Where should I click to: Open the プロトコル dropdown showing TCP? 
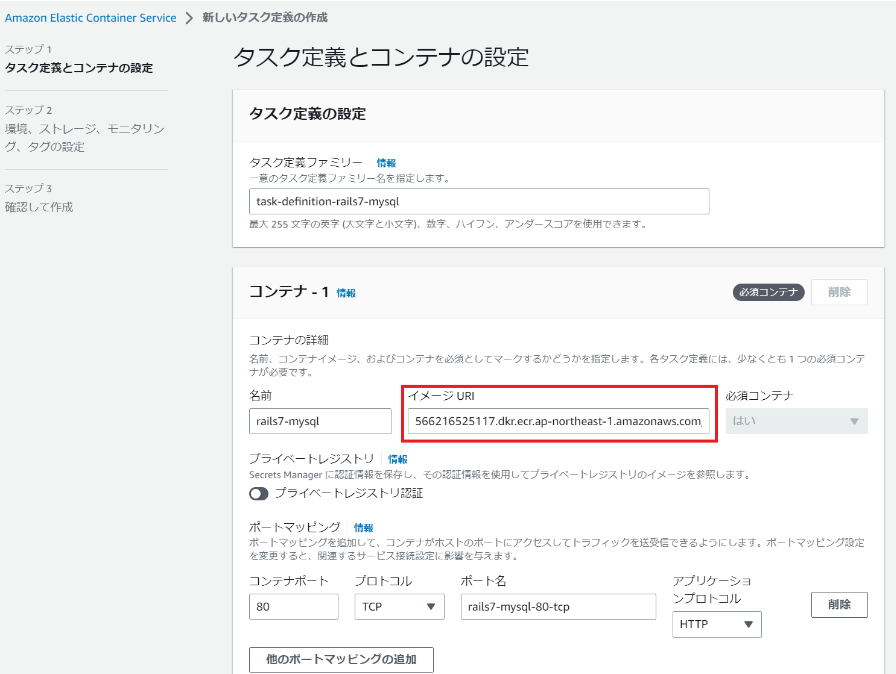point(399,607)
